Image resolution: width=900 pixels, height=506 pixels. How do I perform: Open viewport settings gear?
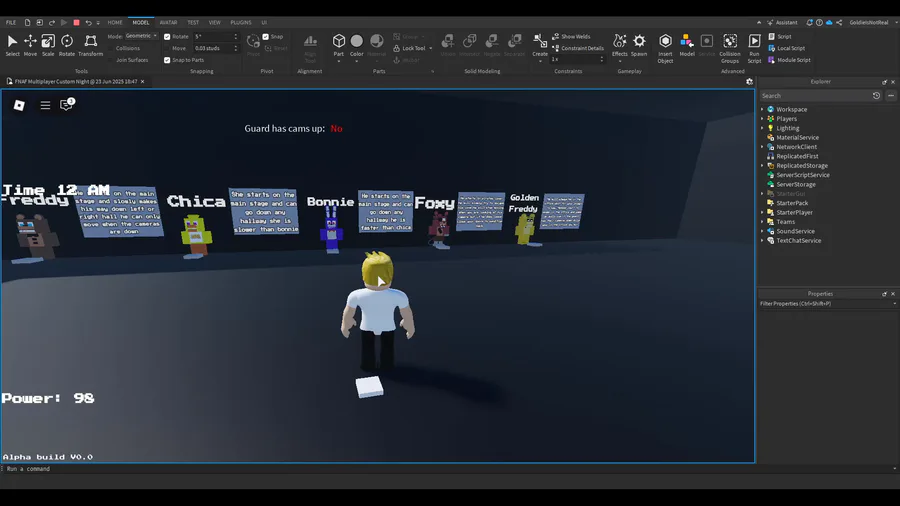coord(749,81)
